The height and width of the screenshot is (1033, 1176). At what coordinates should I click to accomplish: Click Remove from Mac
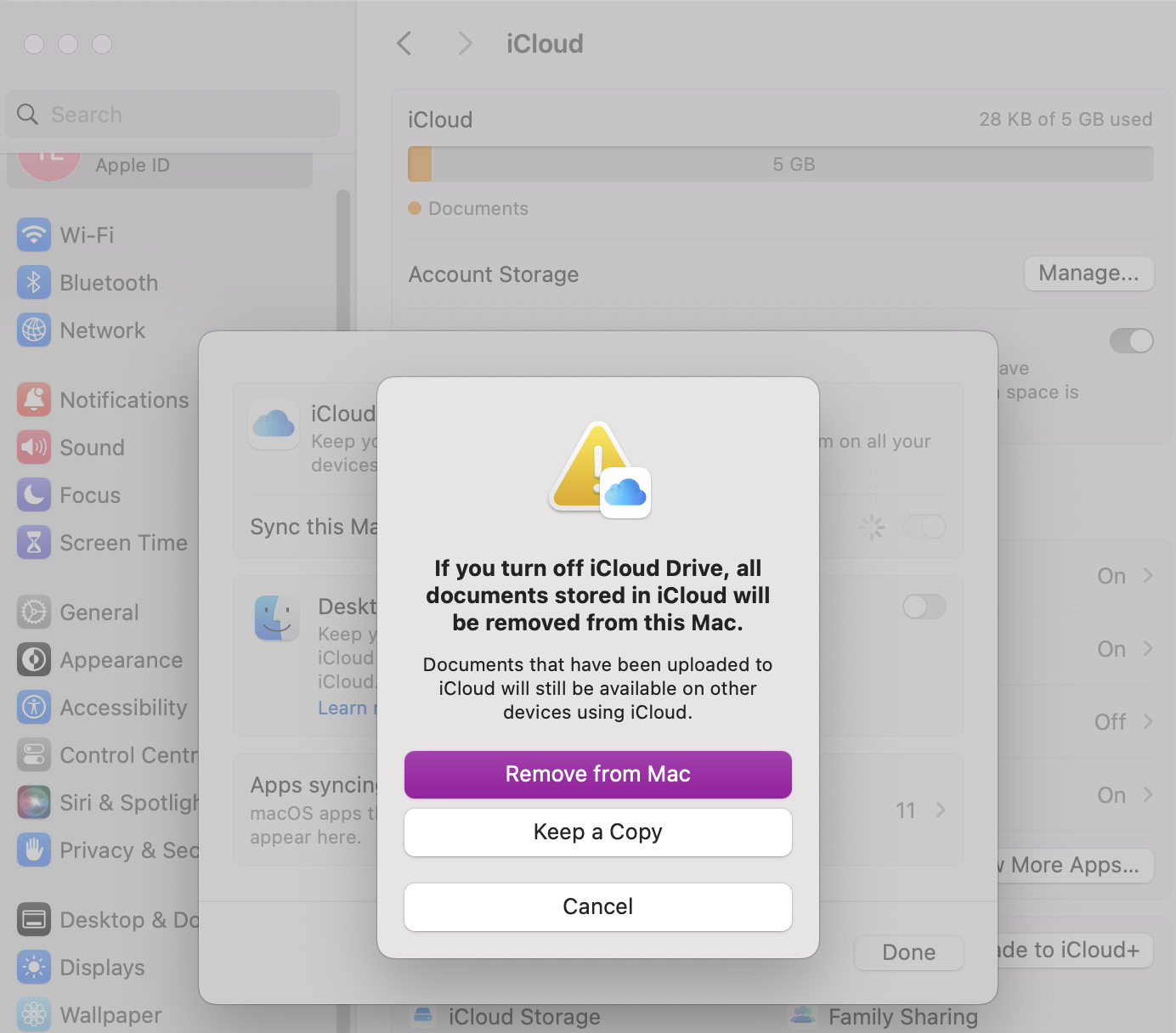click(x=597, y=774)
